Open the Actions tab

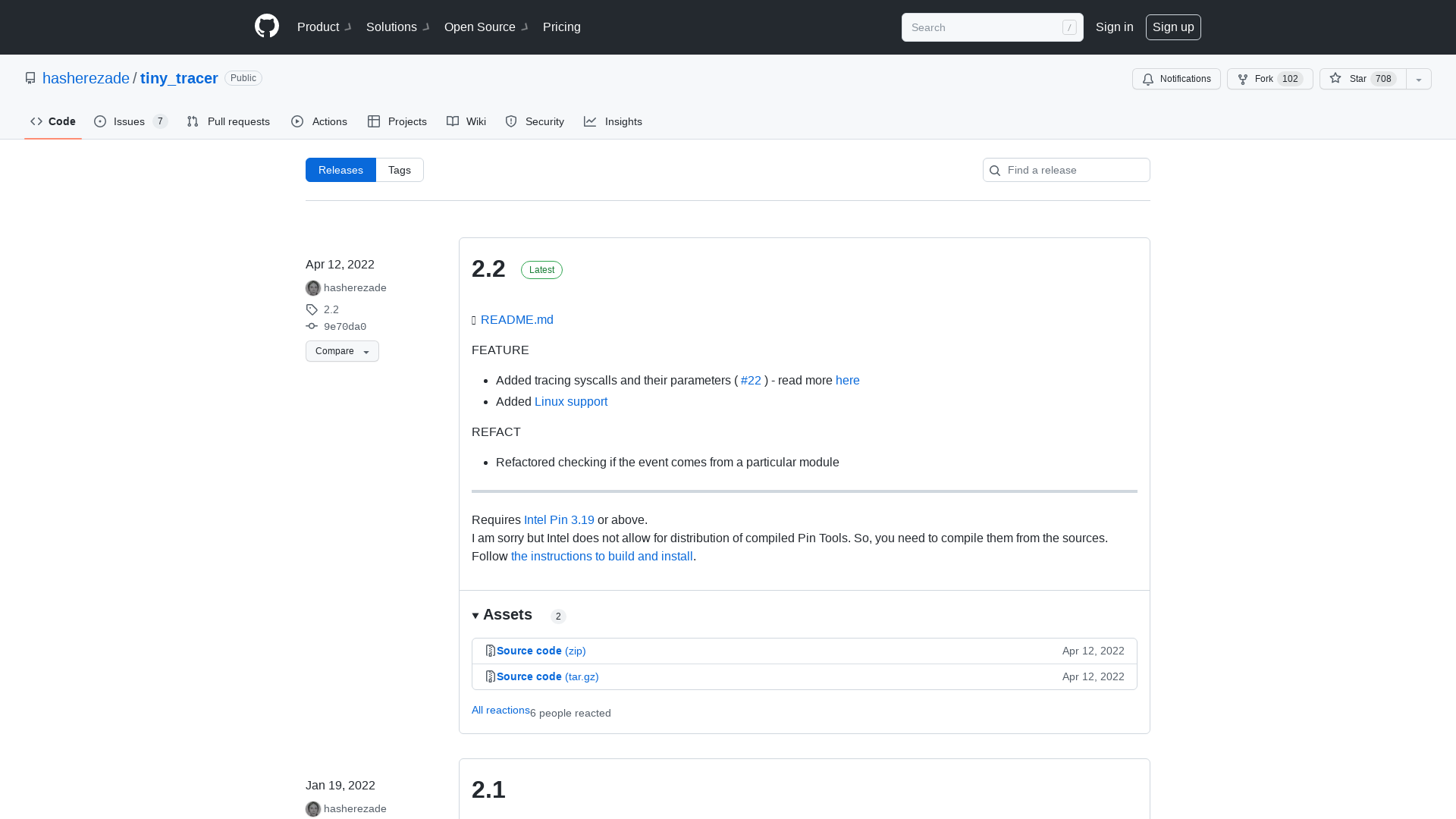click(x=319, y=121)
